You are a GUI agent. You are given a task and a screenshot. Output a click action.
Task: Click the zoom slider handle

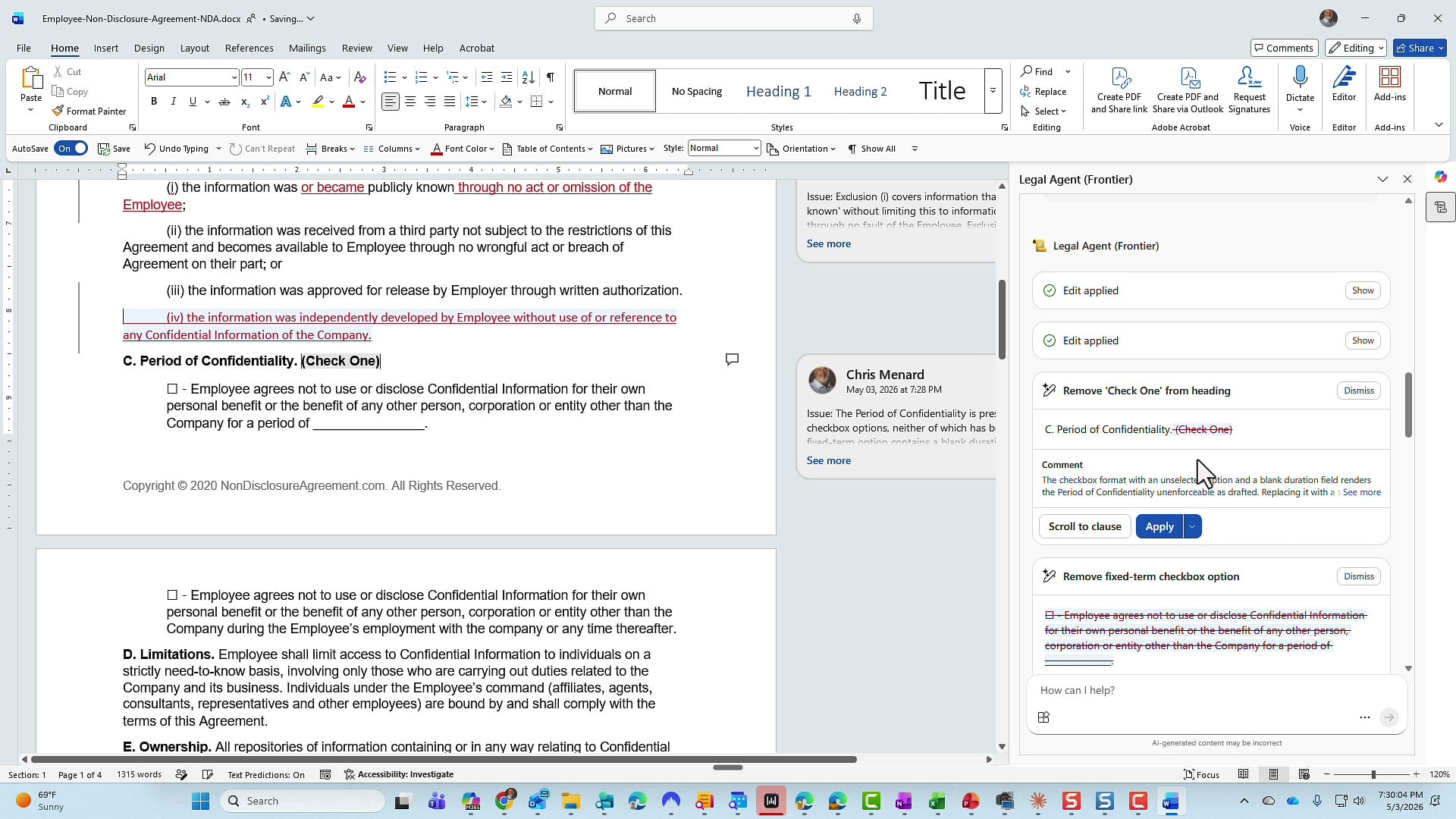click(x=1373, y=774)
